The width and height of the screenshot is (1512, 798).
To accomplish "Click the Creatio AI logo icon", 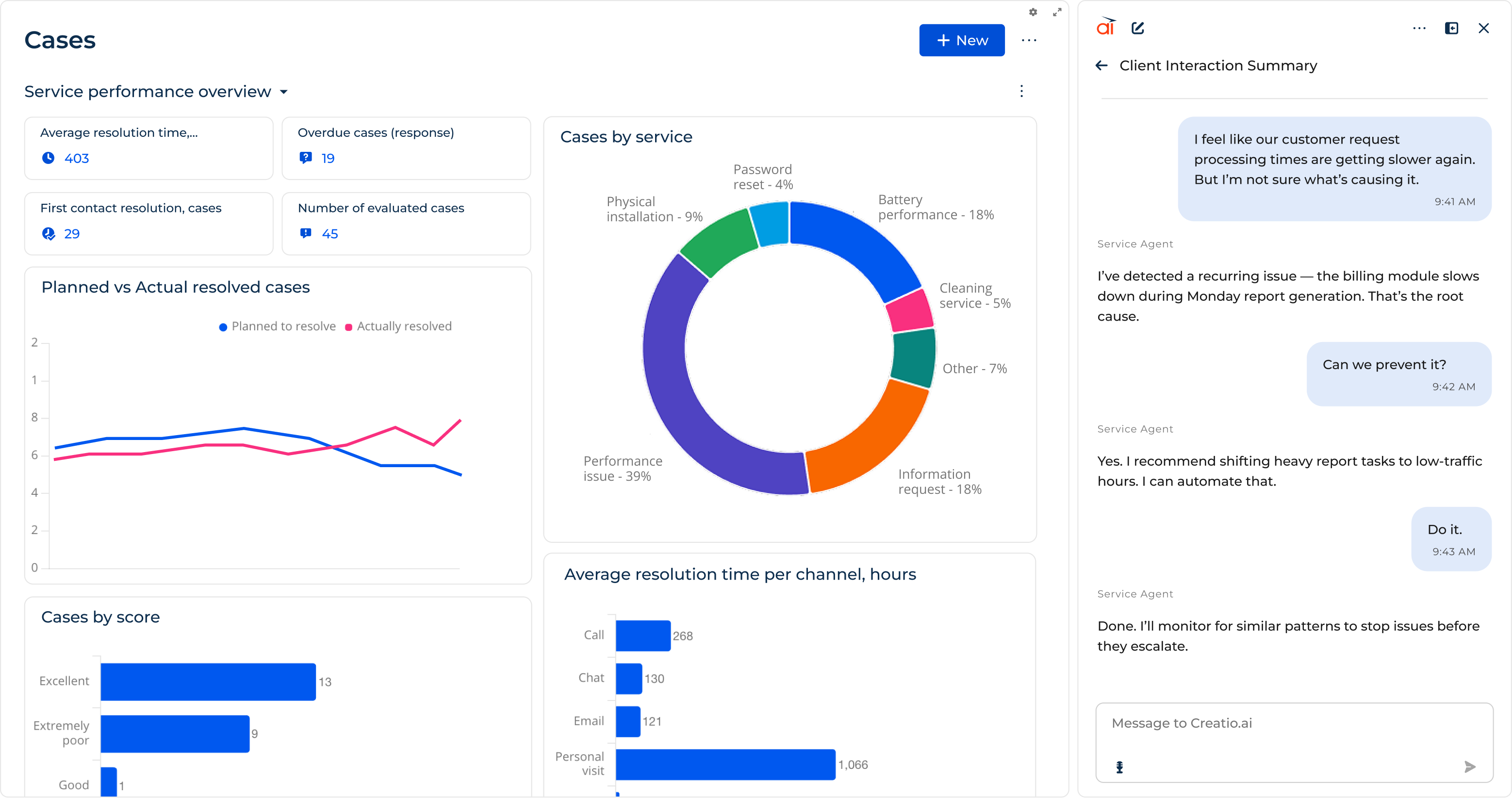I will [x=1106, y=27].
